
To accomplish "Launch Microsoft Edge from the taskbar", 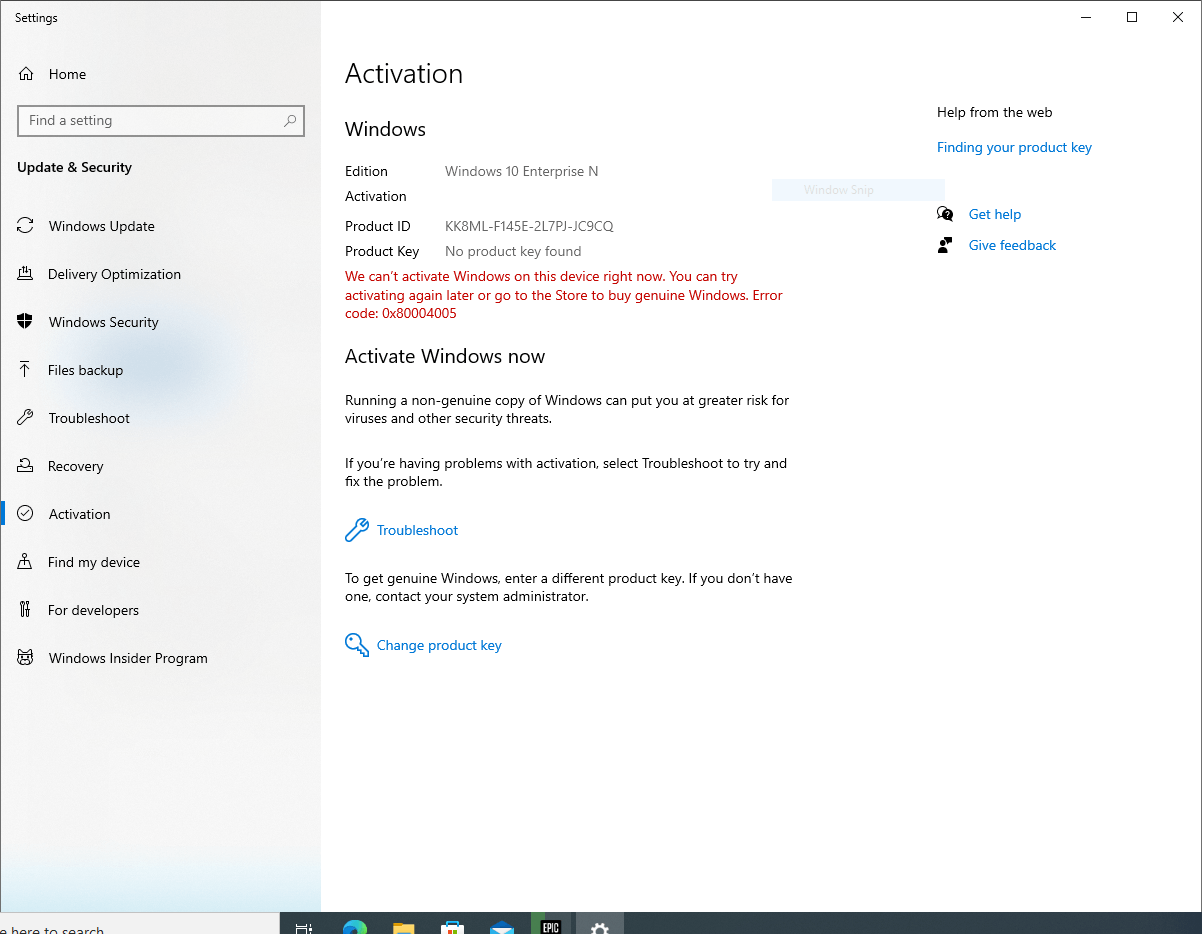I will coord(354,927).
